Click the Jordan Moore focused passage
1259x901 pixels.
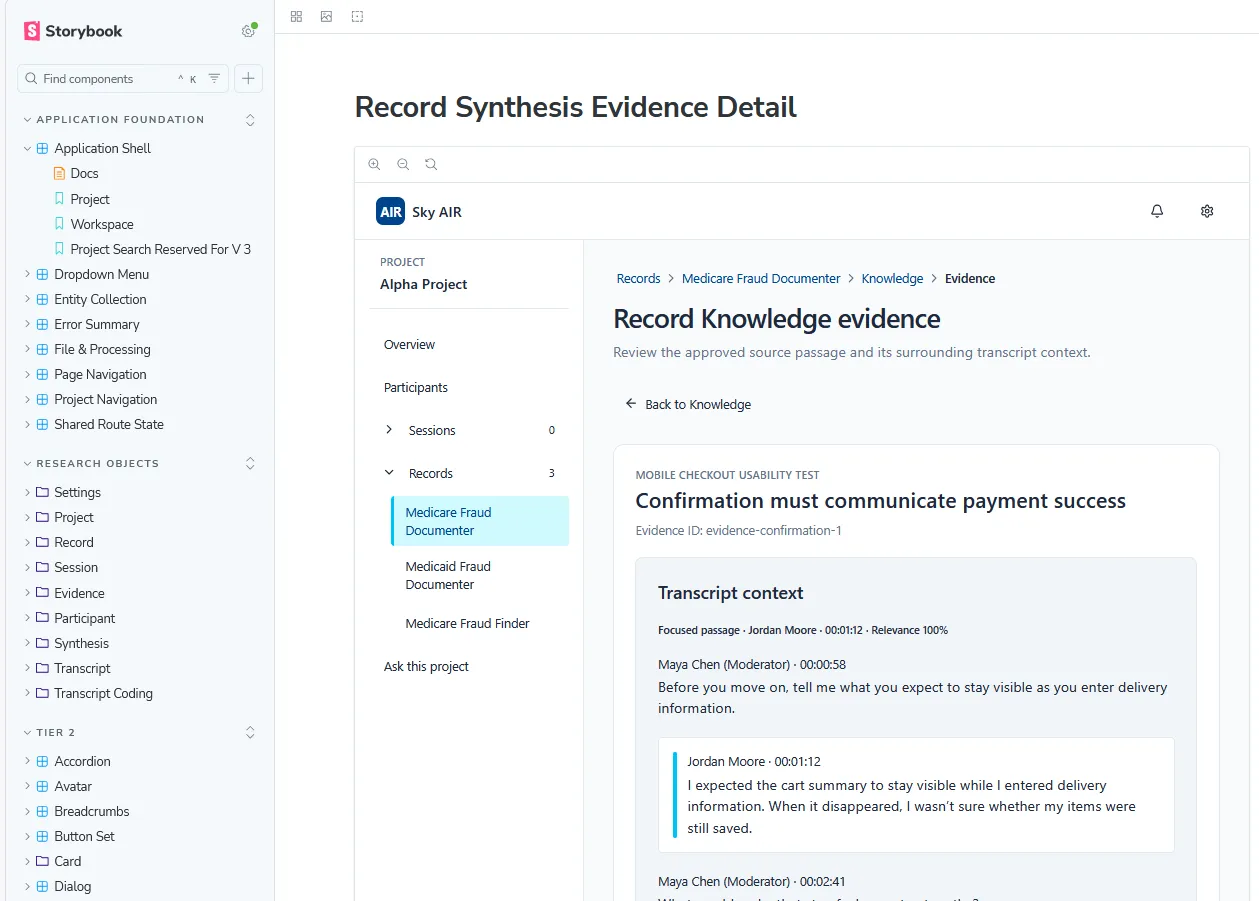pyautogui.click(x=916, y=795)
